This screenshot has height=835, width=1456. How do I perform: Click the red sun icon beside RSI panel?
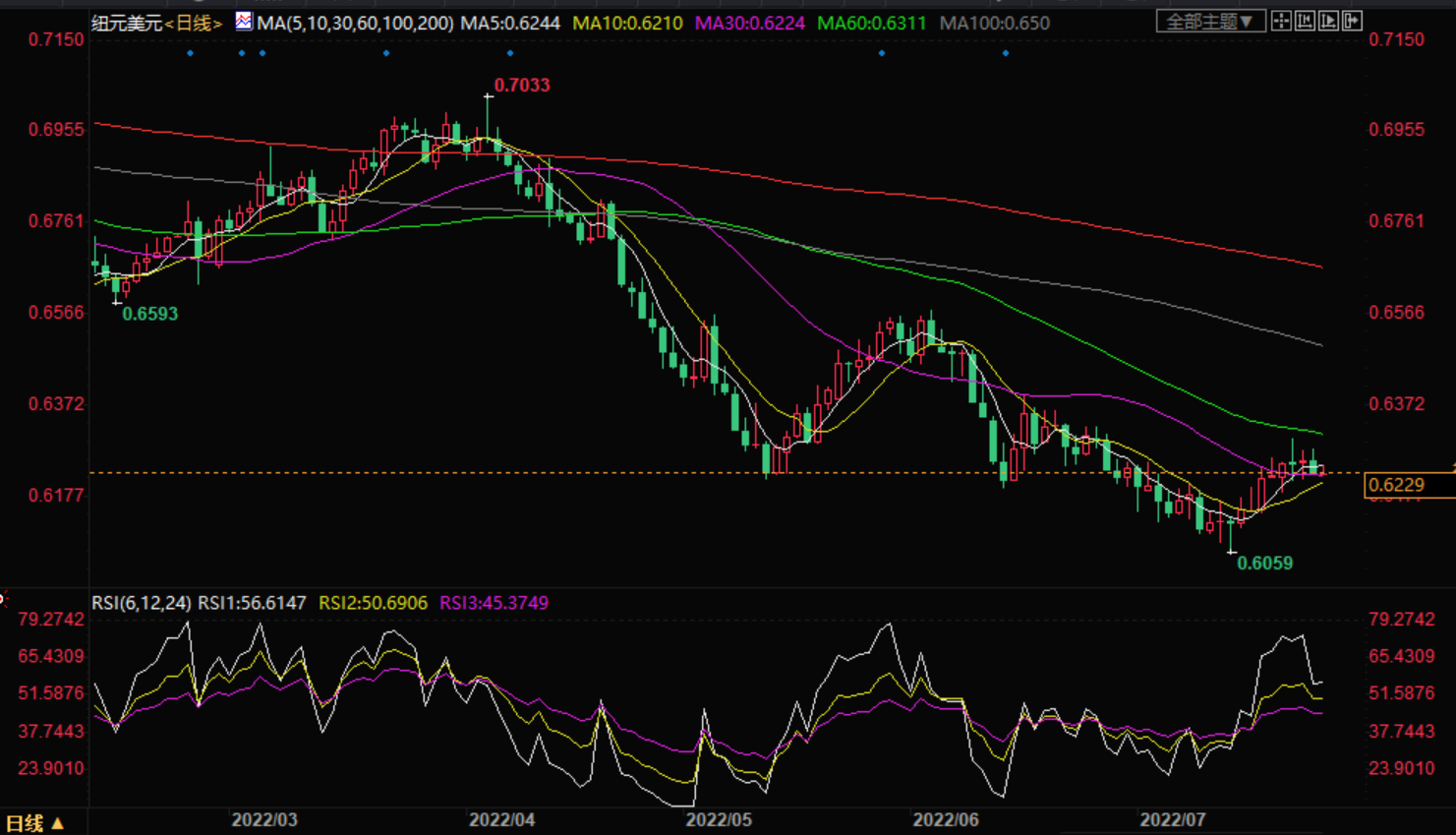tap(3, 597)
